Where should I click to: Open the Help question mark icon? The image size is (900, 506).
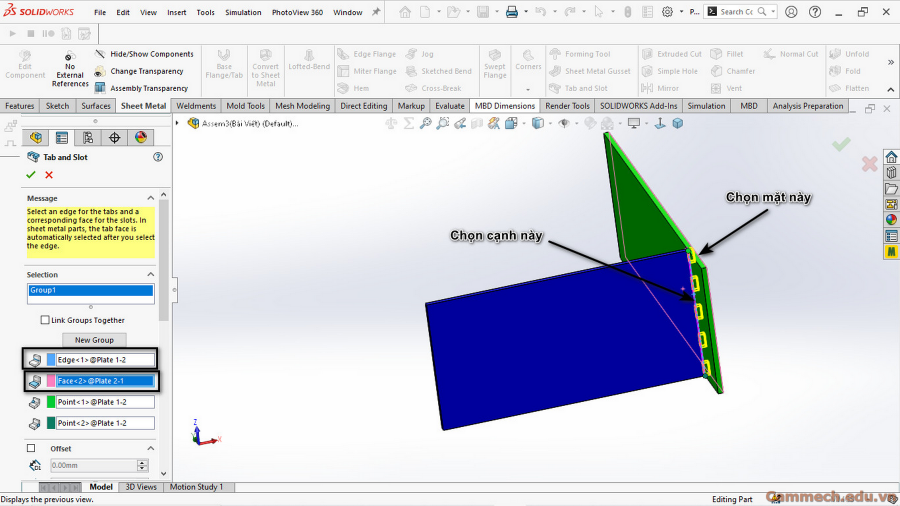pos(815,12)
